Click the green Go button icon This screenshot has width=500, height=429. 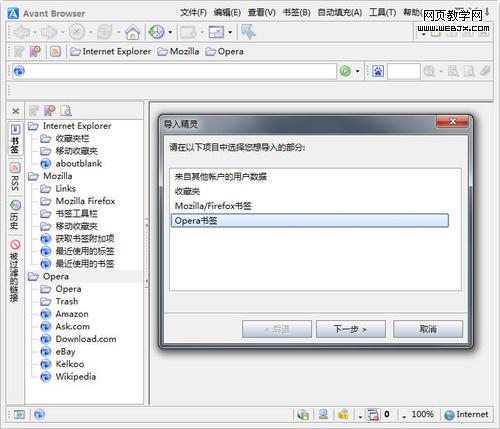coord(345,71)
